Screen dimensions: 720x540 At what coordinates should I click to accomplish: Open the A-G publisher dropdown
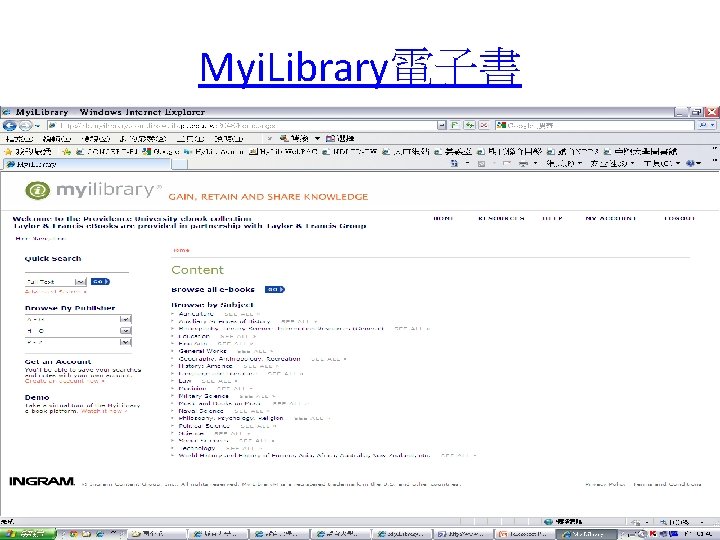click(x=78, y=319)
